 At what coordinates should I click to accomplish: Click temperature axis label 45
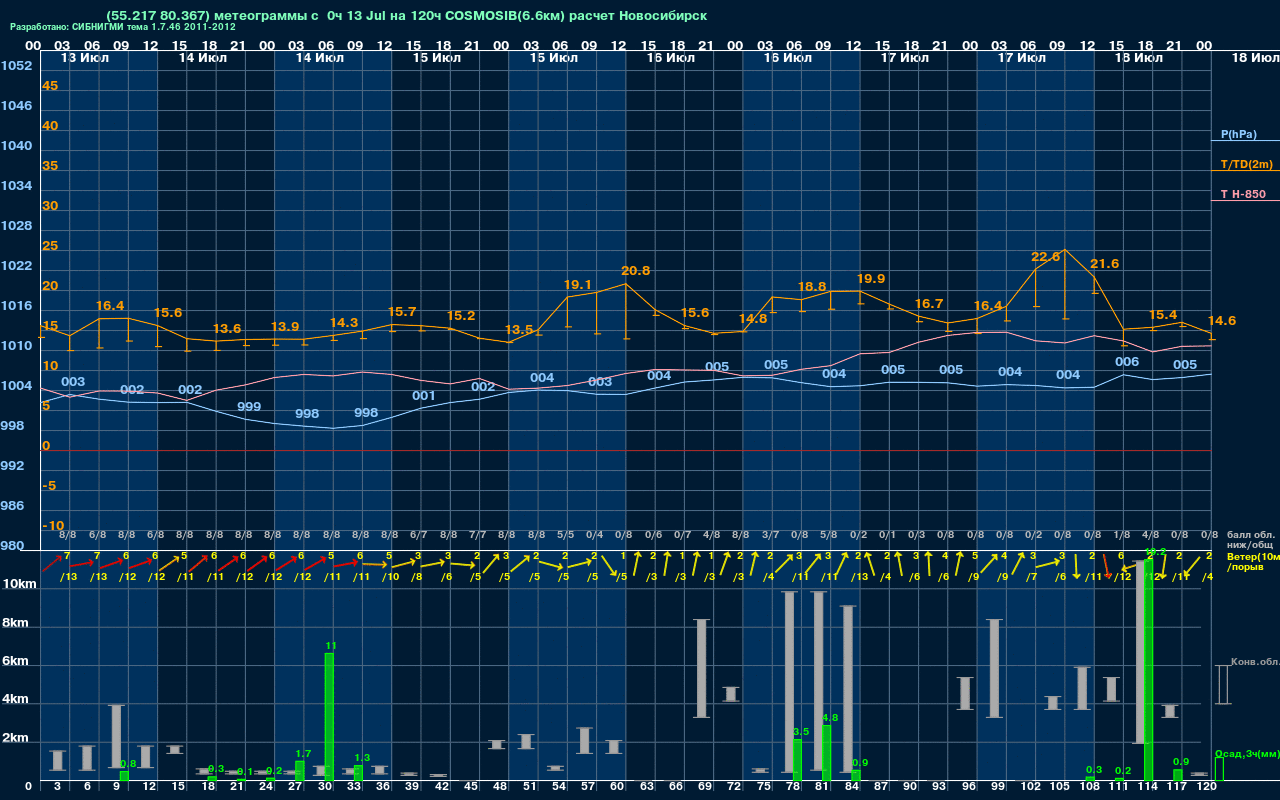tap(50, 86)
